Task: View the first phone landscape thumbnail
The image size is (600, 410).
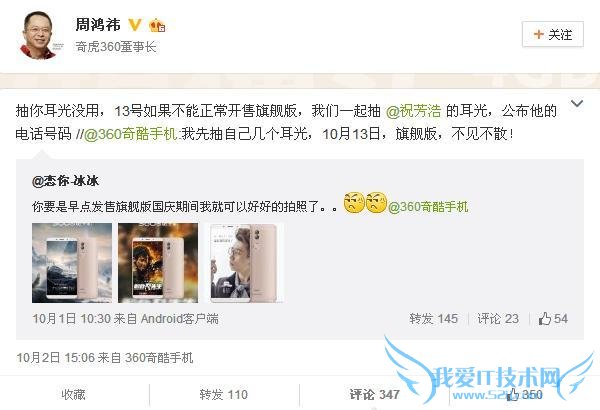Action: tap(72, 263)
